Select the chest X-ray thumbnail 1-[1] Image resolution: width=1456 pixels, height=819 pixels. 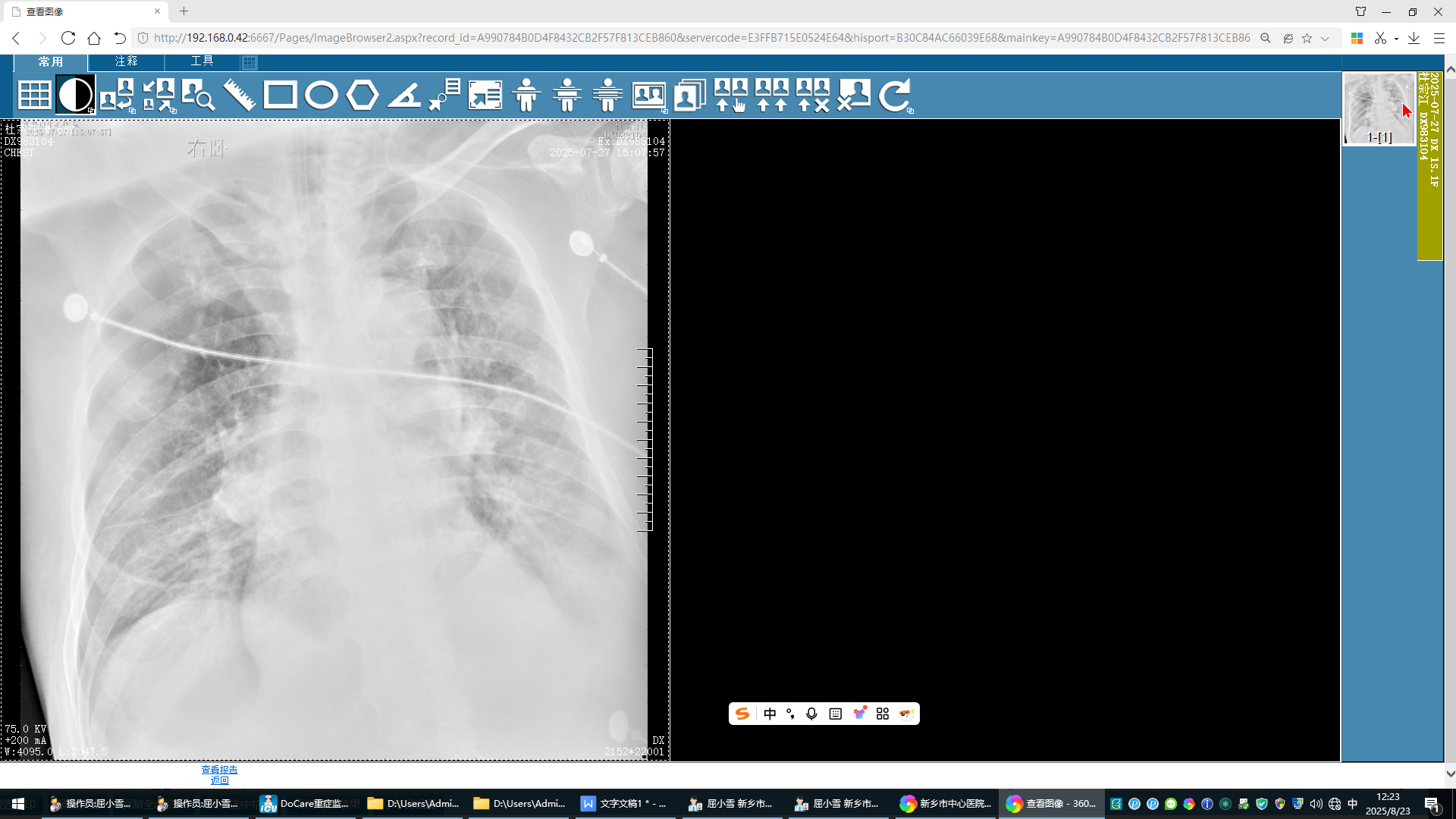(x=1379, y=108)
